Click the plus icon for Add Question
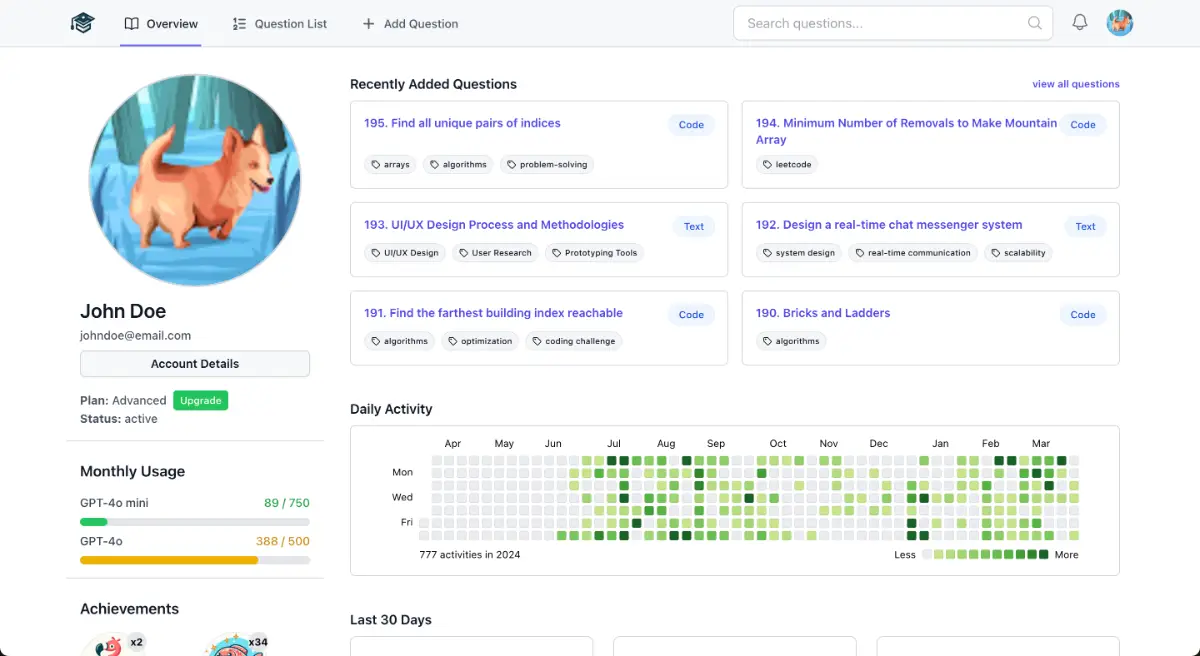The height and width of the screenshot is (656, 1200). click(x=369, y=24)
